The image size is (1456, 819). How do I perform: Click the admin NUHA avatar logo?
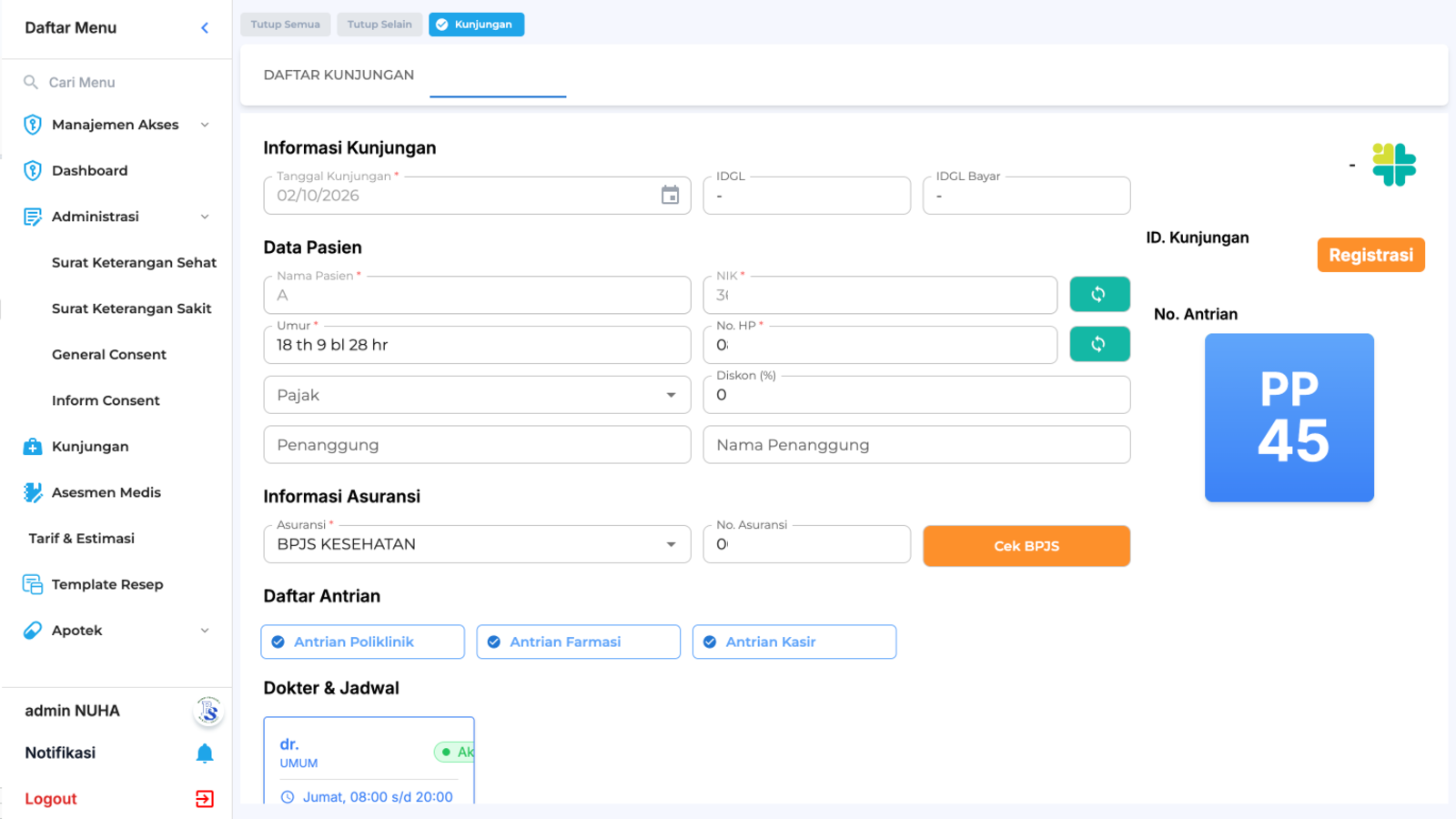(208, 710)
